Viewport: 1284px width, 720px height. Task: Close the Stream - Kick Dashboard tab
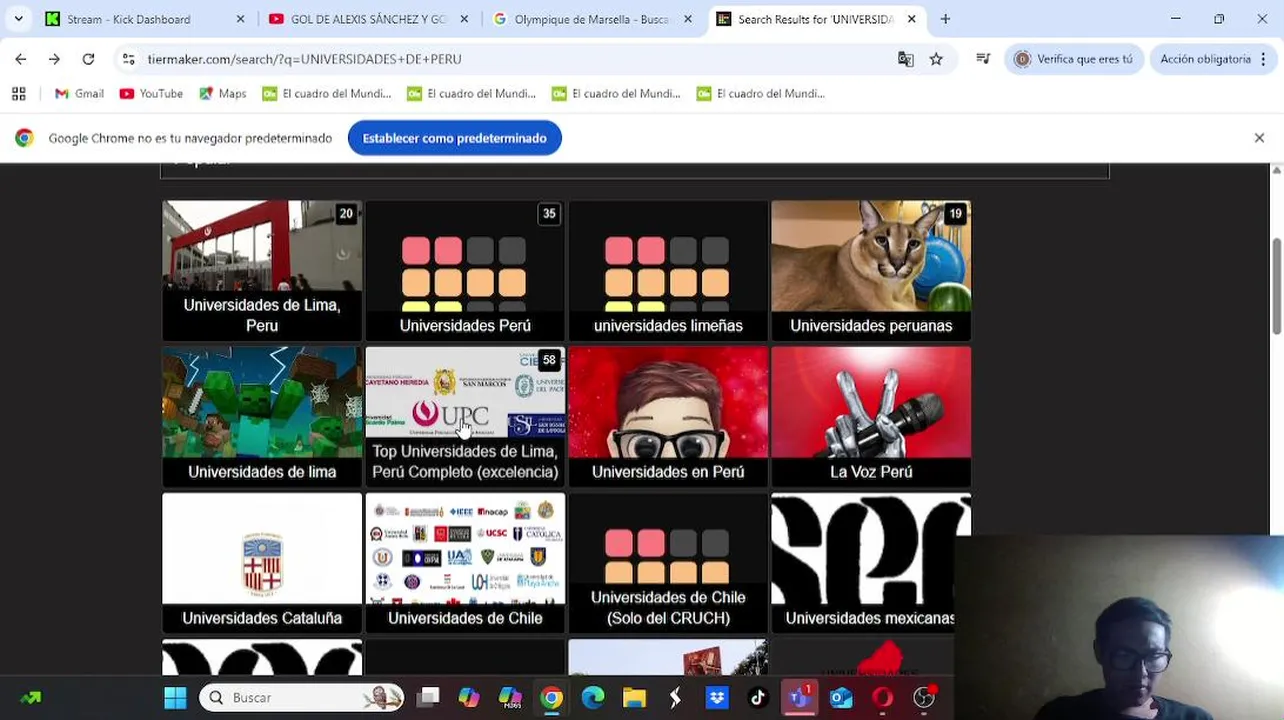tap(240, 19)
